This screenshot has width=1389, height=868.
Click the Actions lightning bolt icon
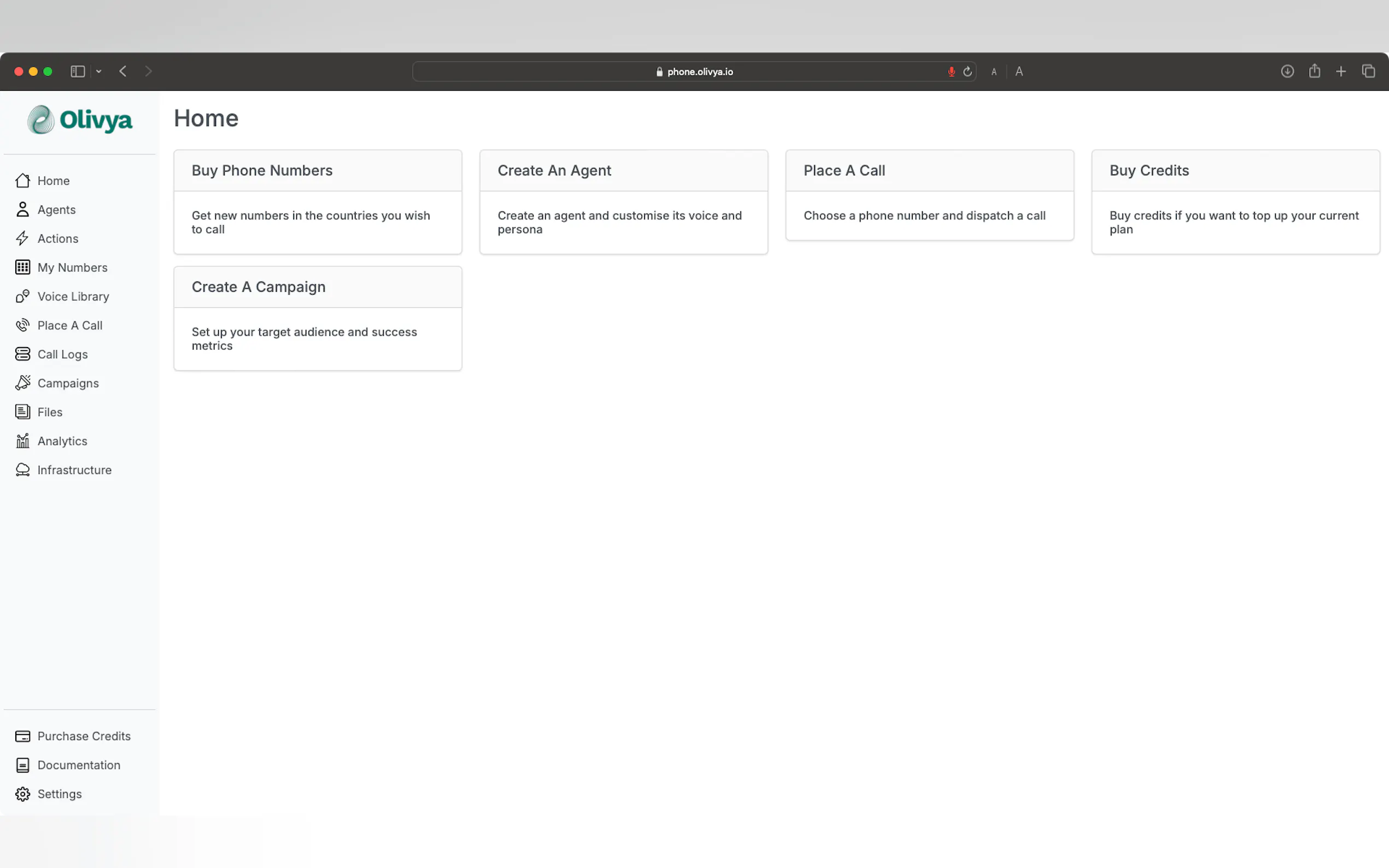coord(22,238)
